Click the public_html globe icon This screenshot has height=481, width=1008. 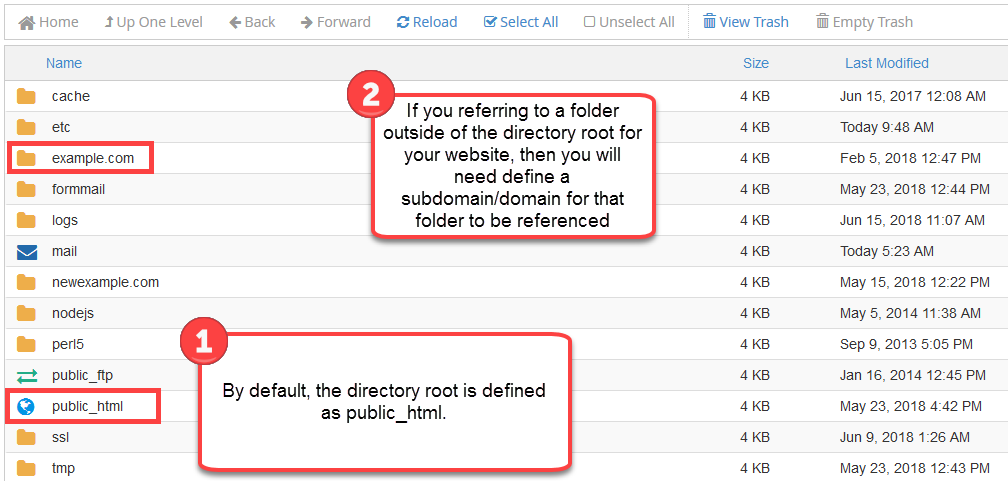[27, 407]
